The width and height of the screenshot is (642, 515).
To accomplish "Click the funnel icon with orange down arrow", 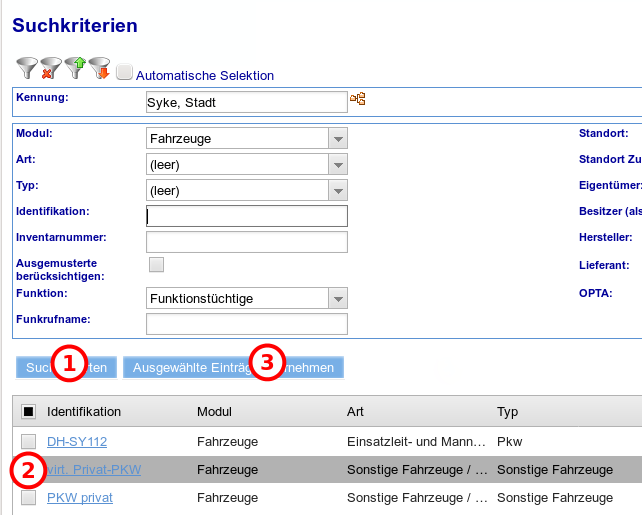I will pos(99,69).
